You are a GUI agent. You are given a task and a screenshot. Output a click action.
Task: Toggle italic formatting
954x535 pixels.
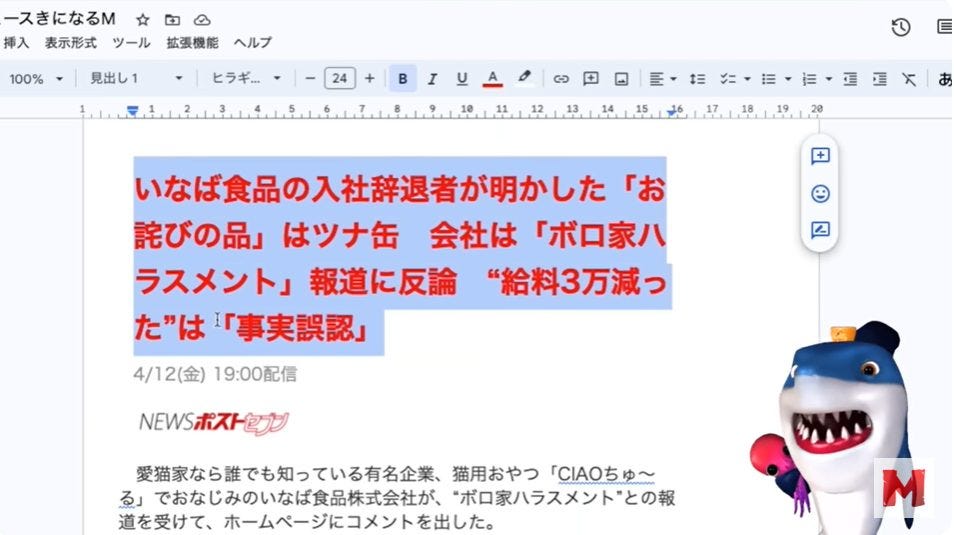[x=432, y=79]
